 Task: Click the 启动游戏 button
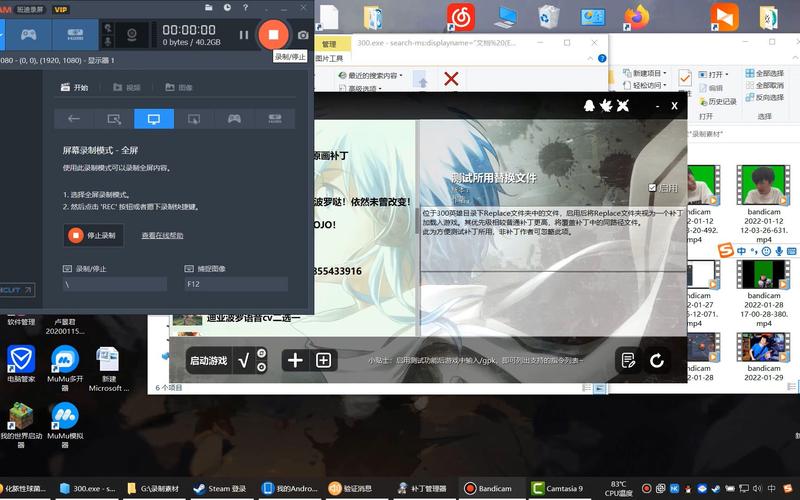208,360
